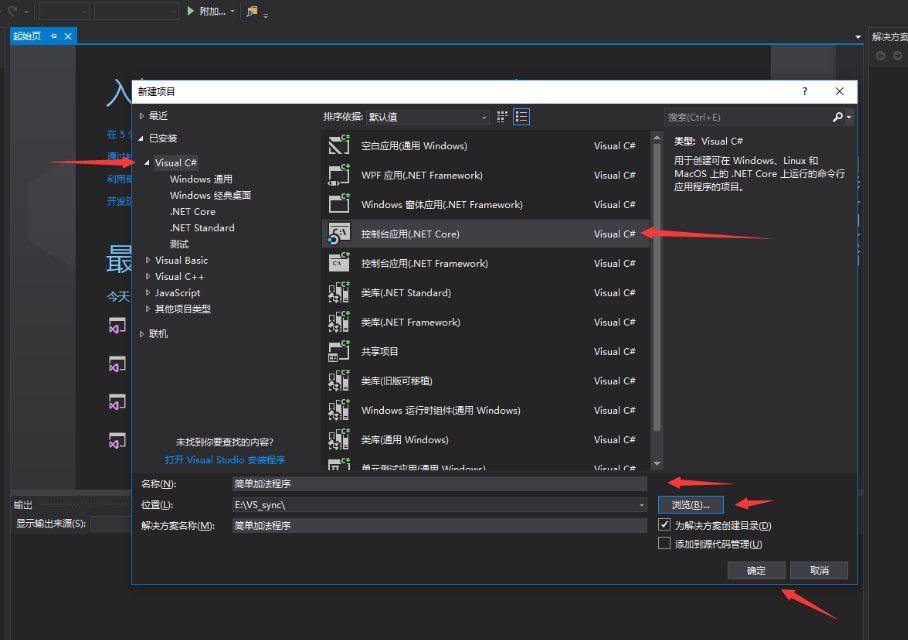Click the 取消 button
The width and height of the screenshot is (908, 640).
pyautogui.click(x=819, y=570)
